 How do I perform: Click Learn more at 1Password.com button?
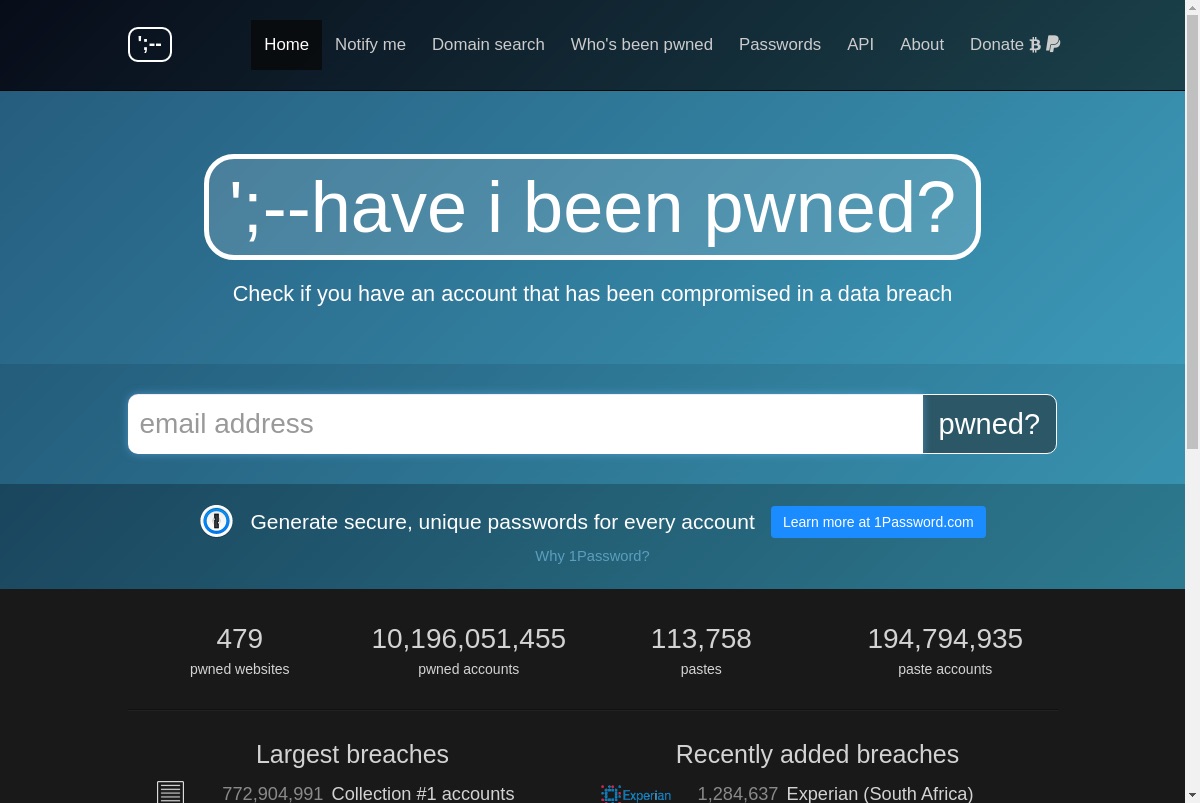[878, 522]
